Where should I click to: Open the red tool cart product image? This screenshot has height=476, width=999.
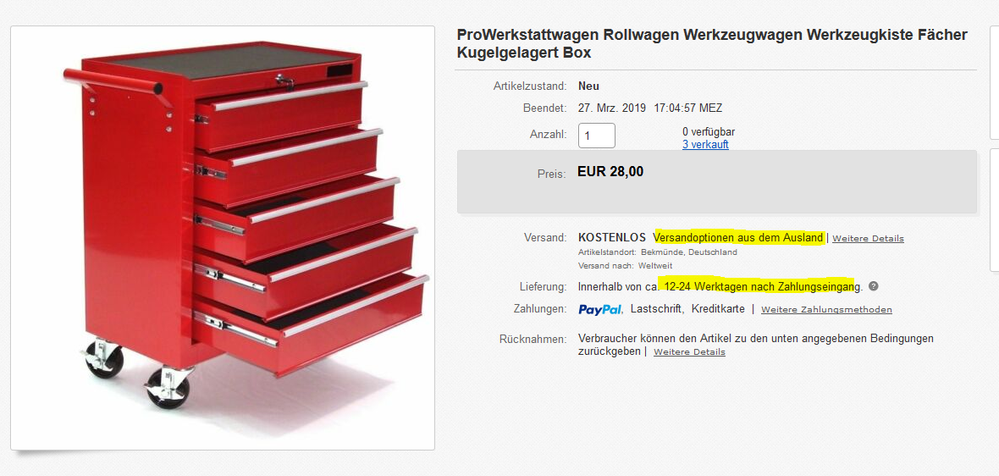[222, 238]
